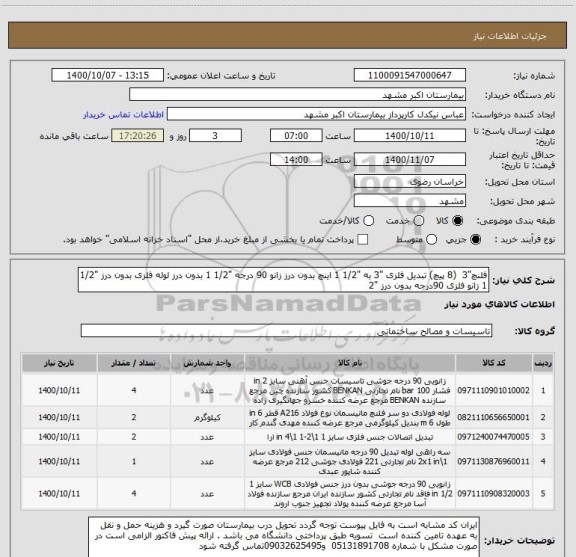Select item code 0971240074470005
This screenshot has height=557, width=576.
click(x=494, y=437)
